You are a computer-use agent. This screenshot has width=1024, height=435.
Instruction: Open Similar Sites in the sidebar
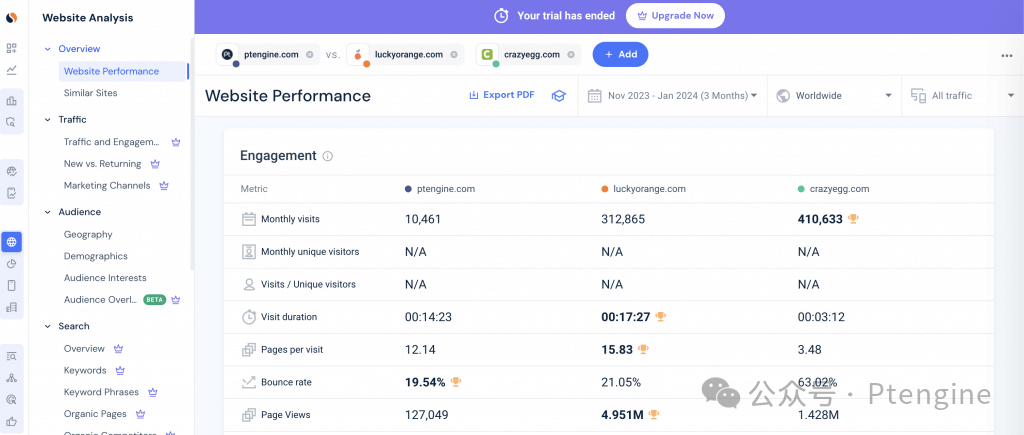(x=90, y=93)
